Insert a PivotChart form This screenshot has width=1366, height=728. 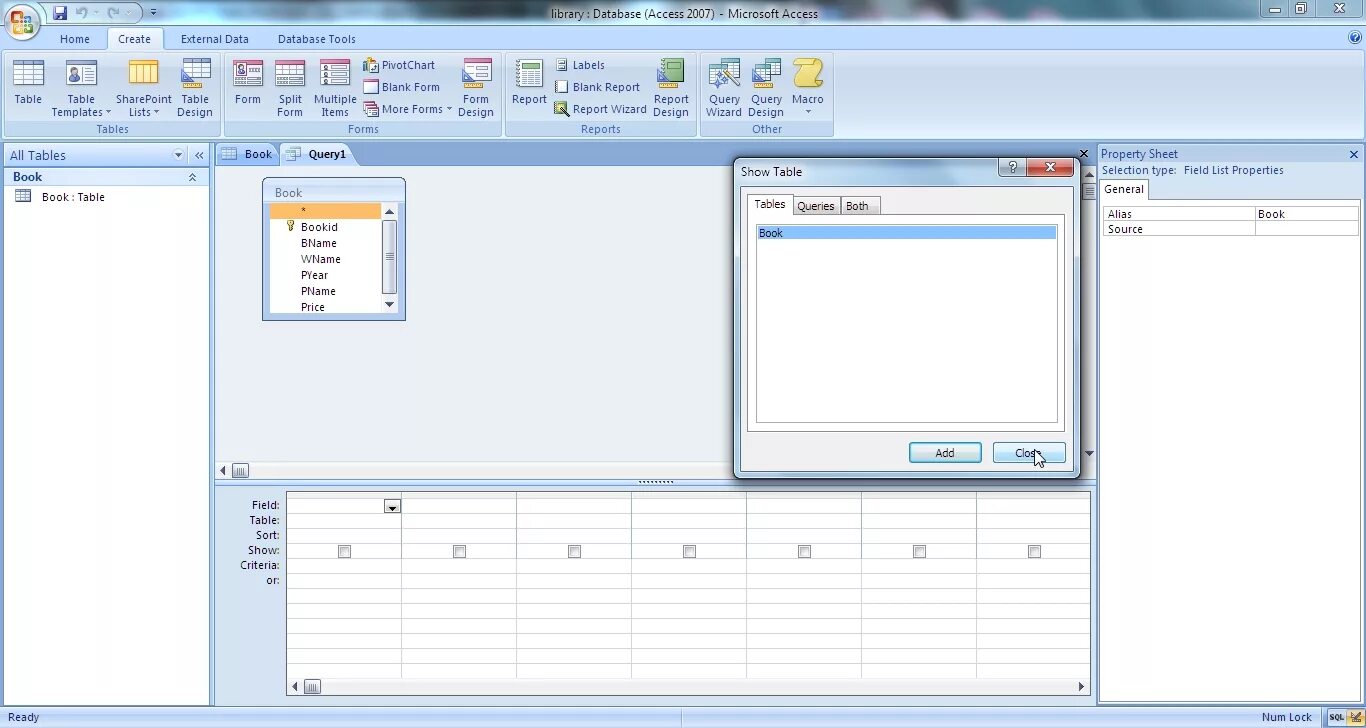(x=399, y=65)
